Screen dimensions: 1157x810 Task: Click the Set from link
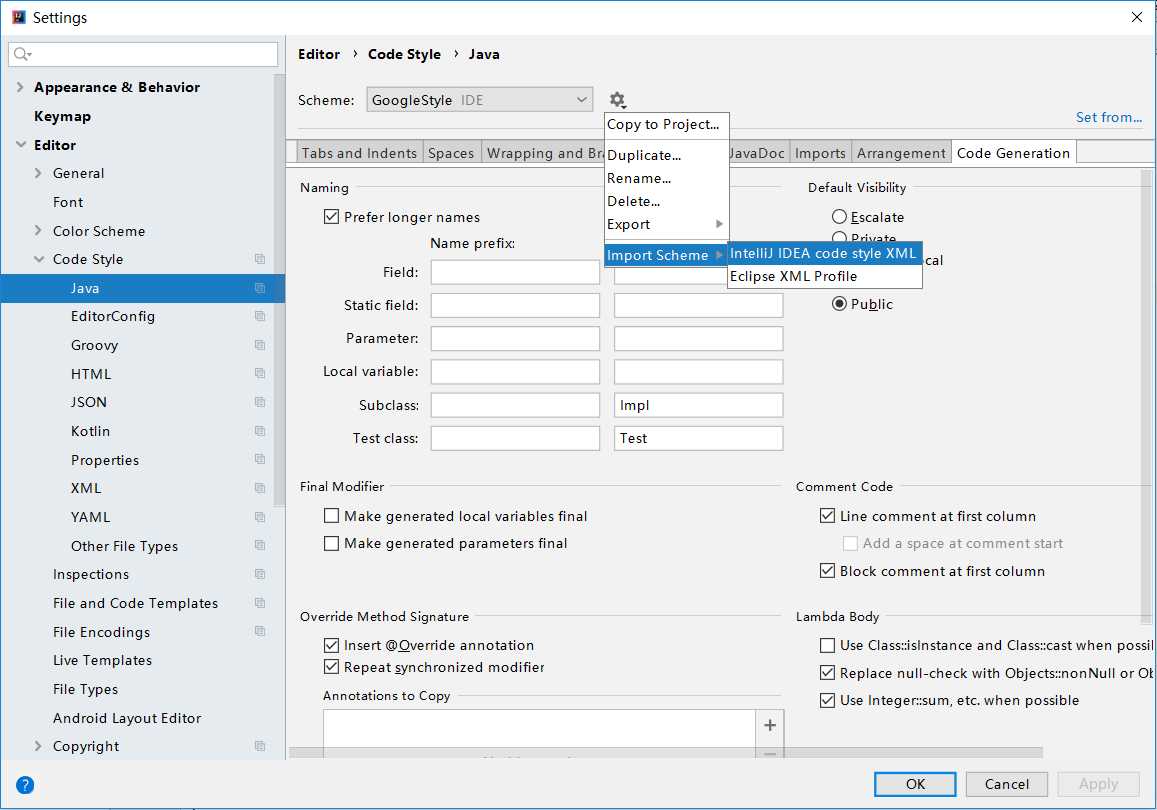click(1108, 117)
